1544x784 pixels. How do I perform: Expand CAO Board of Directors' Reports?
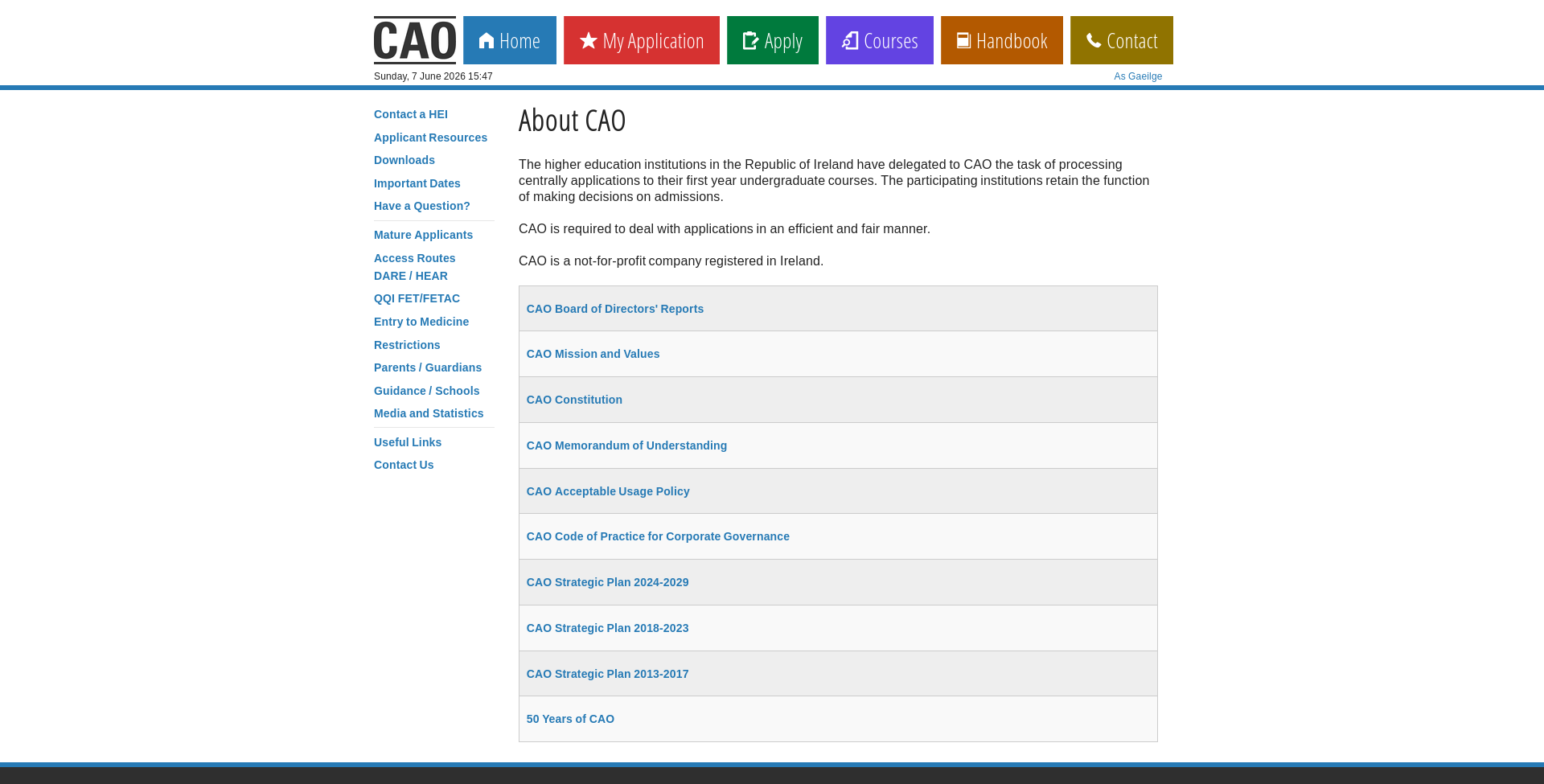pyautogui.click(x=838, y=309)
